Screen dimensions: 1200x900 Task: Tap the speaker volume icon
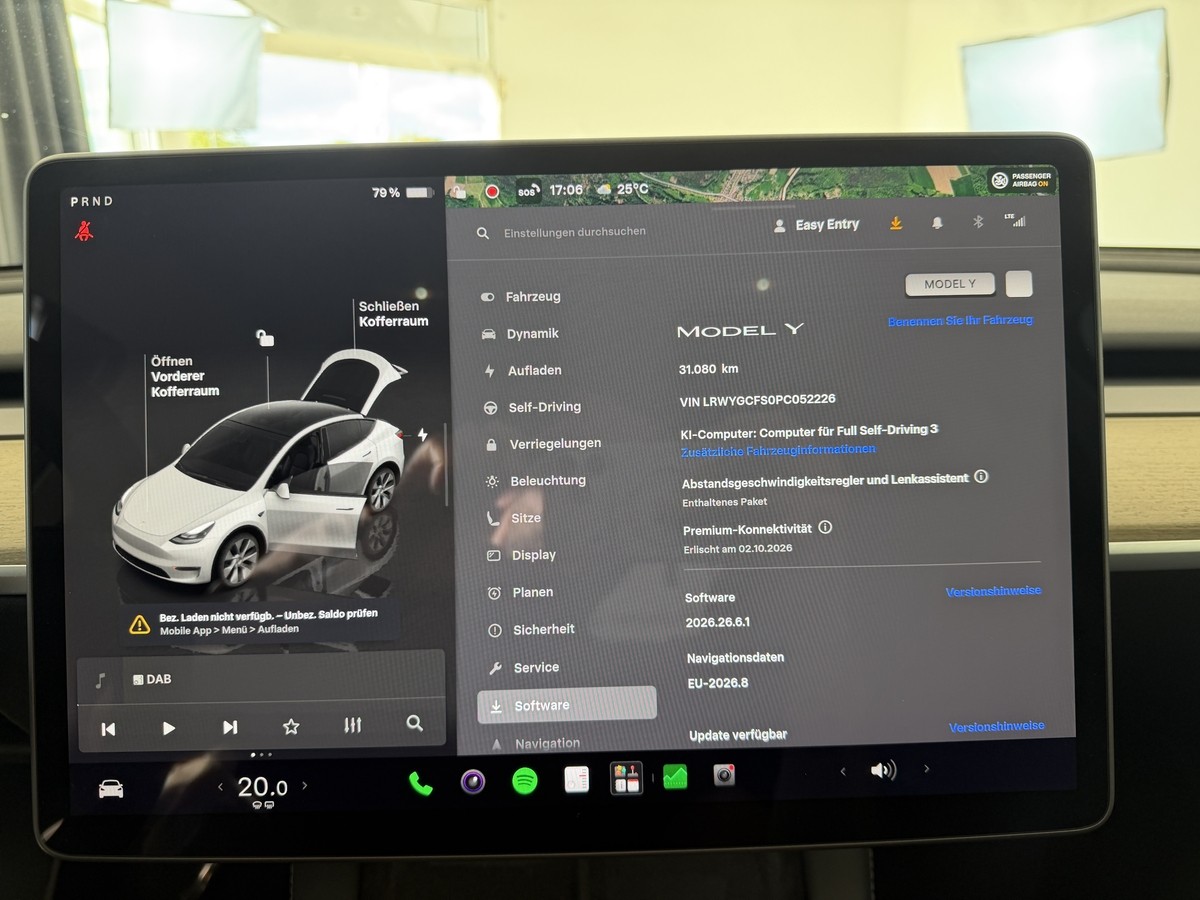(x=883, y=770)
